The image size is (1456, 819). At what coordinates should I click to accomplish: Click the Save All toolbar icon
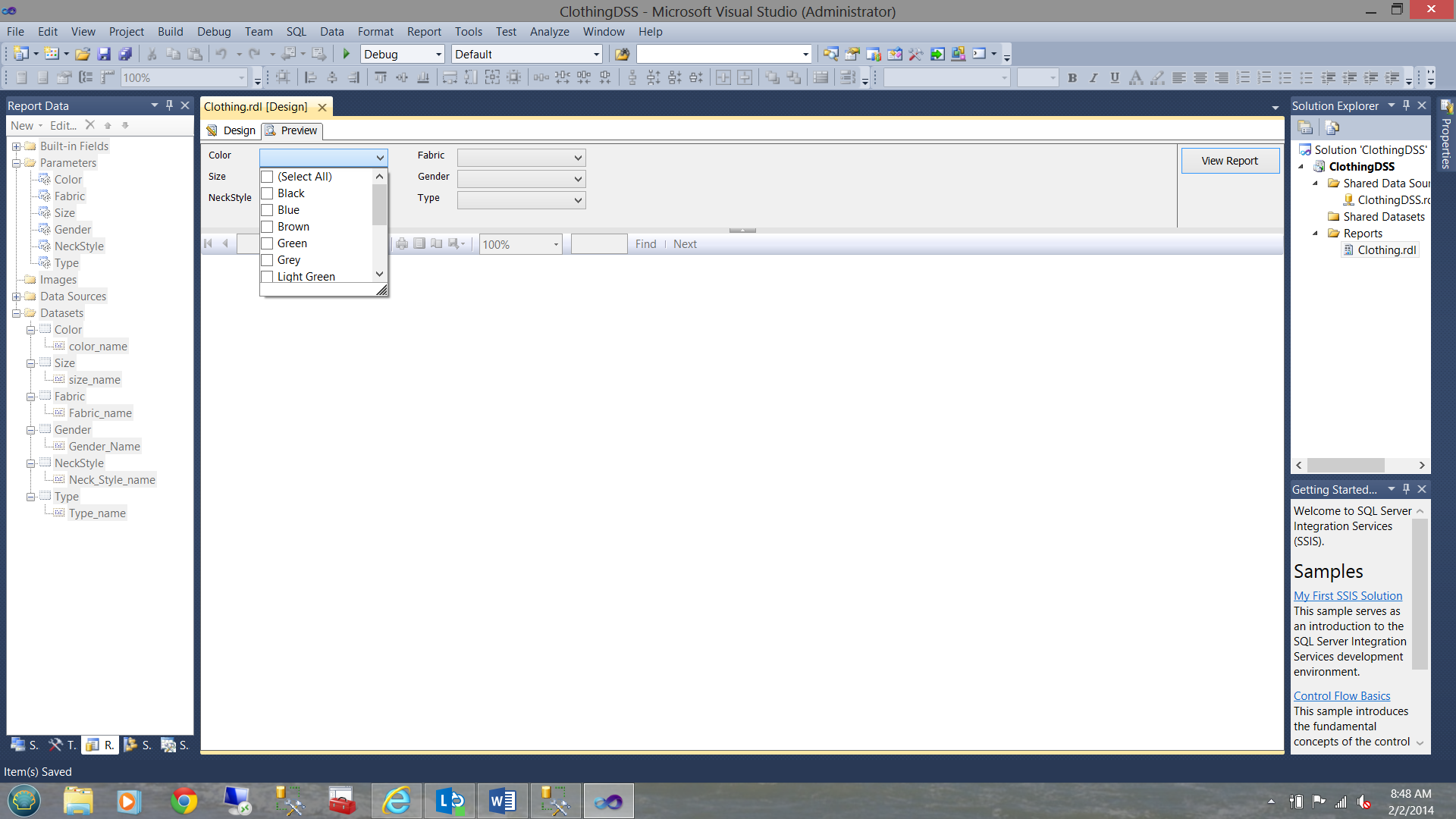coord(126,54)
